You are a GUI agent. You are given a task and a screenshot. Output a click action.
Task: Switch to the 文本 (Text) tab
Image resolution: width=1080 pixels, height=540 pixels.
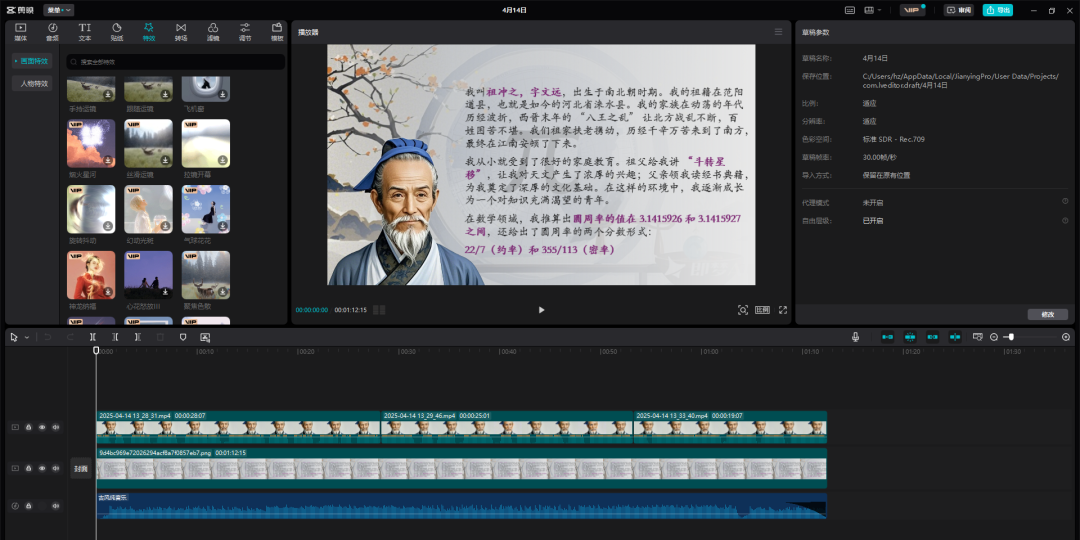[84, 31]
